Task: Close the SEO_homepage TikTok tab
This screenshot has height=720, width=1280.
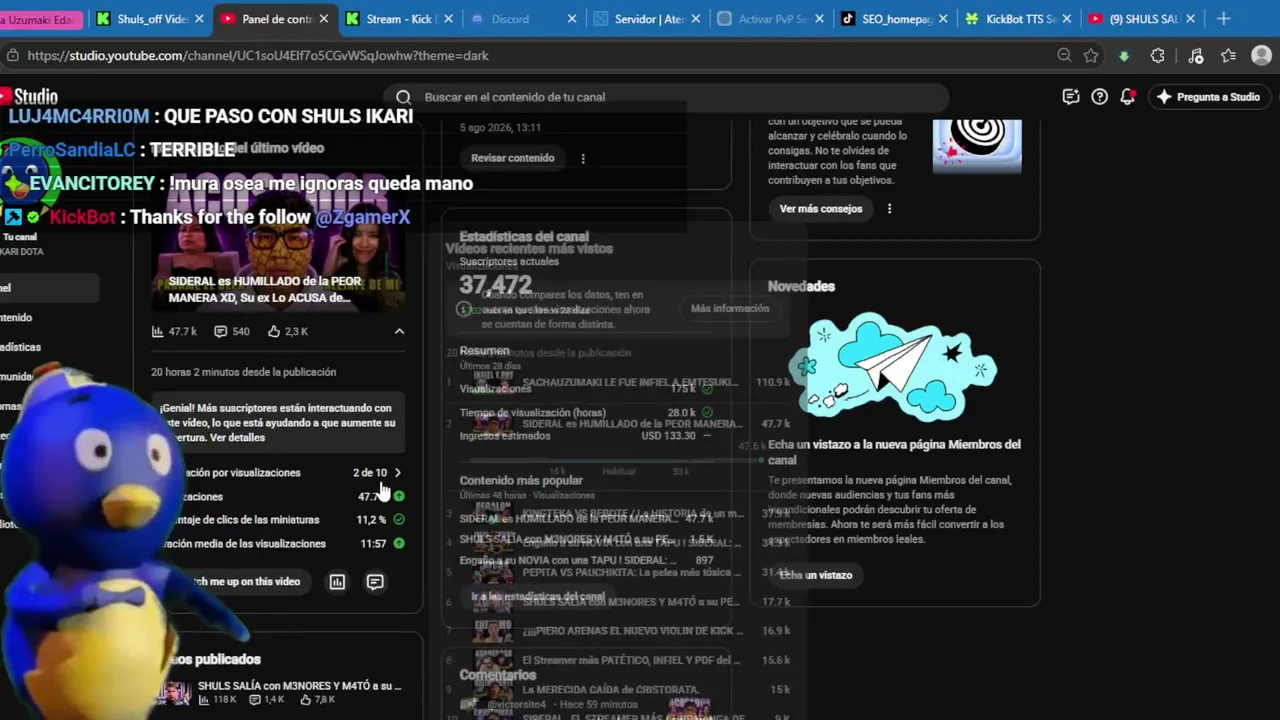Action: [943, 19]
